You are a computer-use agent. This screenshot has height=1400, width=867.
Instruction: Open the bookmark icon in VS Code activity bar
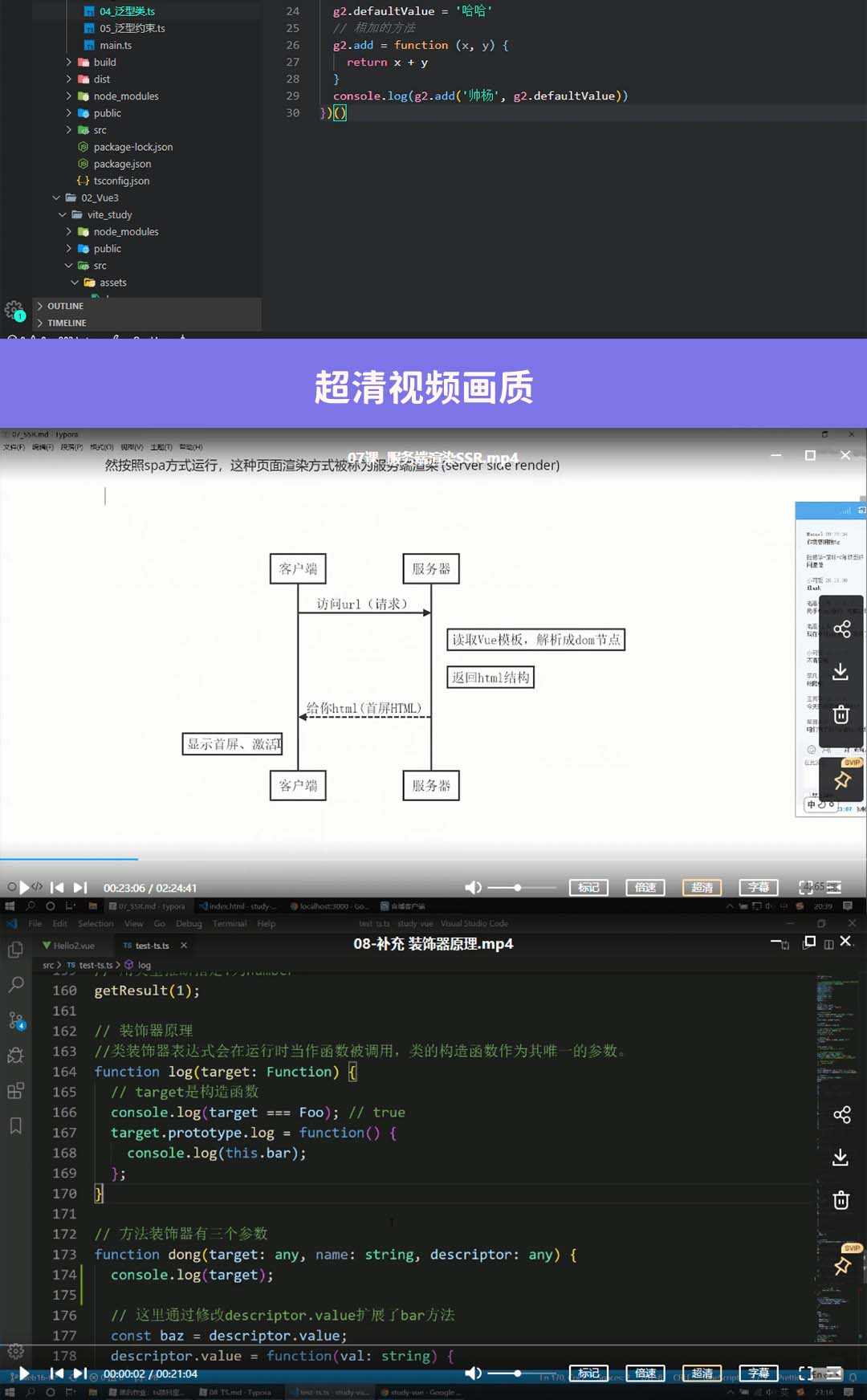[15, 1126]
